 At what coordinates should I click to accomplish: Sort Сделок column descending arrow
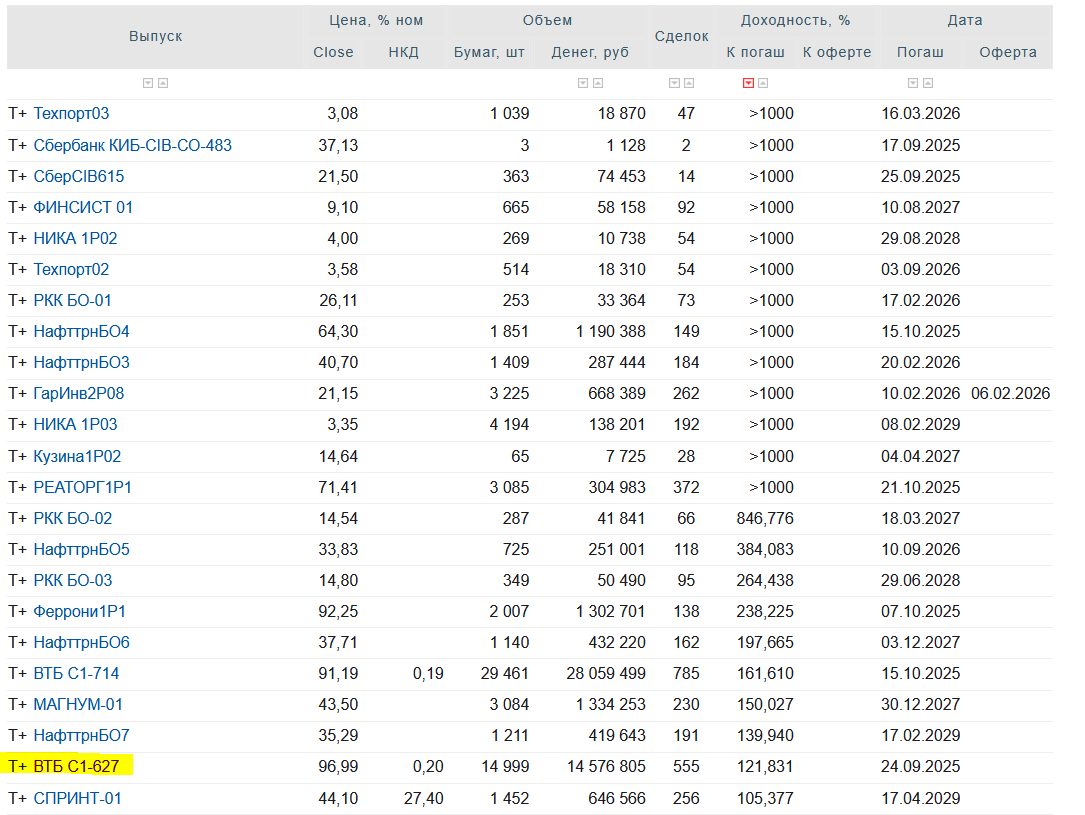pyautogui.click(x=674, y=83)
